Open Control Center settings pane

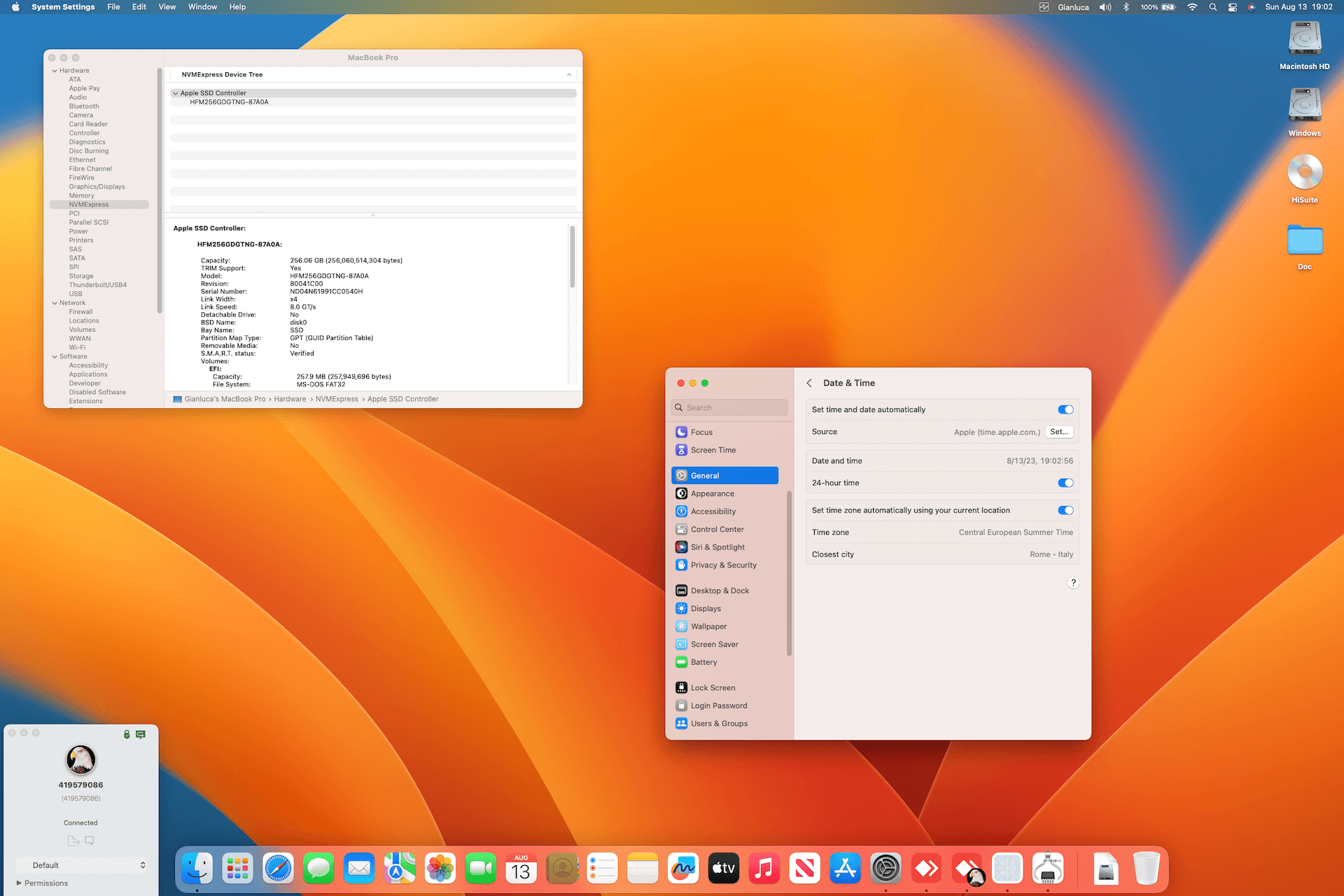coord(717,529)
